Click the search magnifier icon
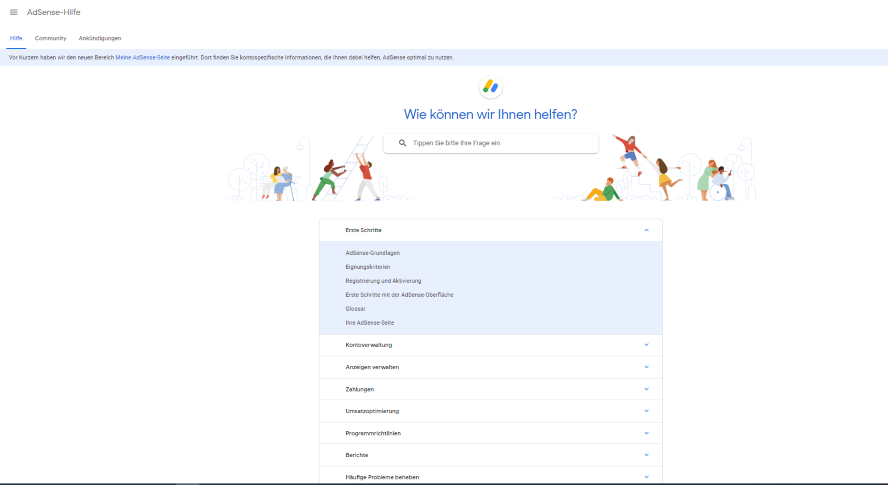888x485 pixels. coord(402,143)
